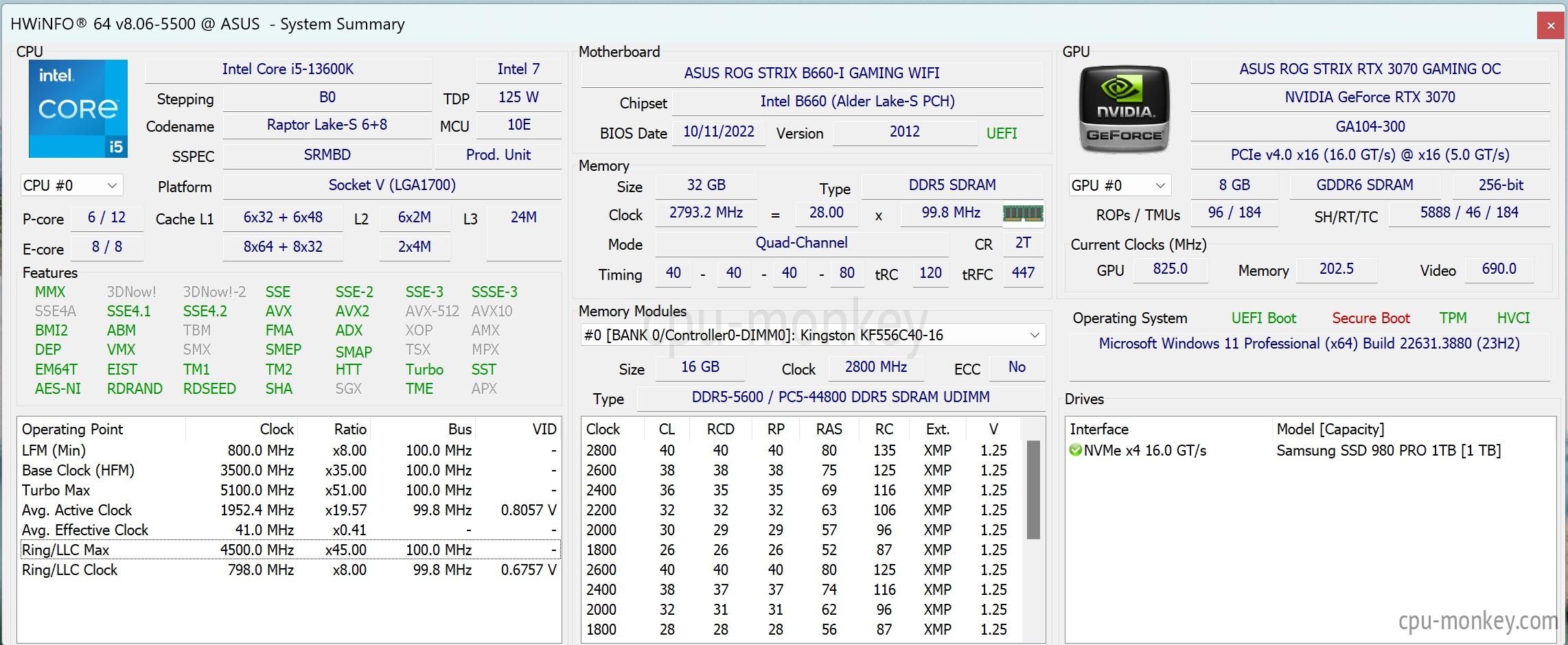Click the Intel Core i5-13600K name field
The height and width of the screenshot is (645, 1568).
click(x=288, y=69)
